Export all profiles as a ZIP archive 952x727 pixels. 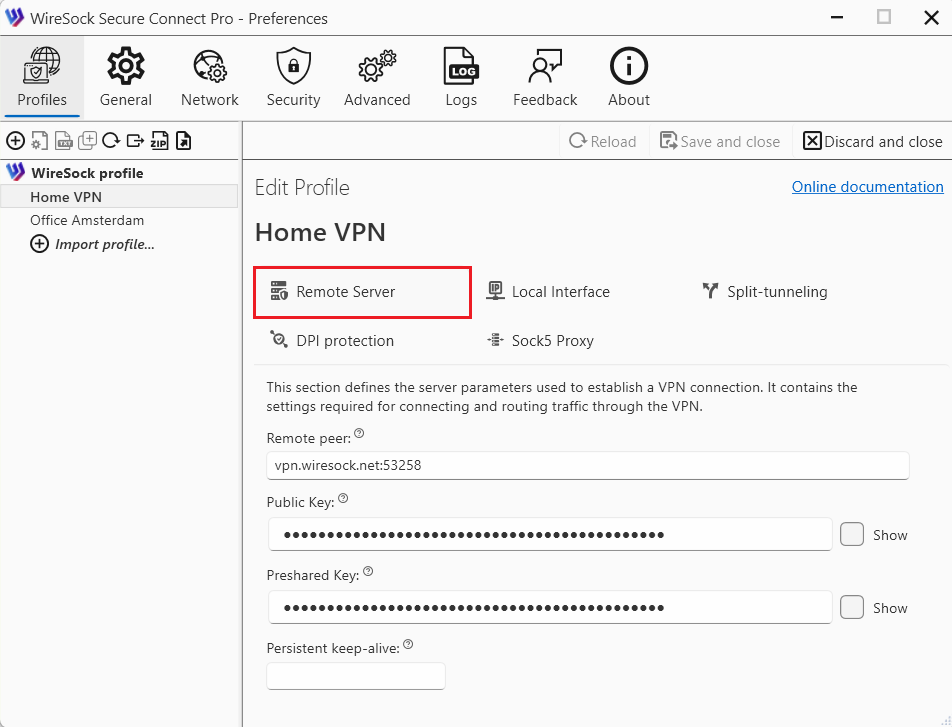tap(159, 140)
